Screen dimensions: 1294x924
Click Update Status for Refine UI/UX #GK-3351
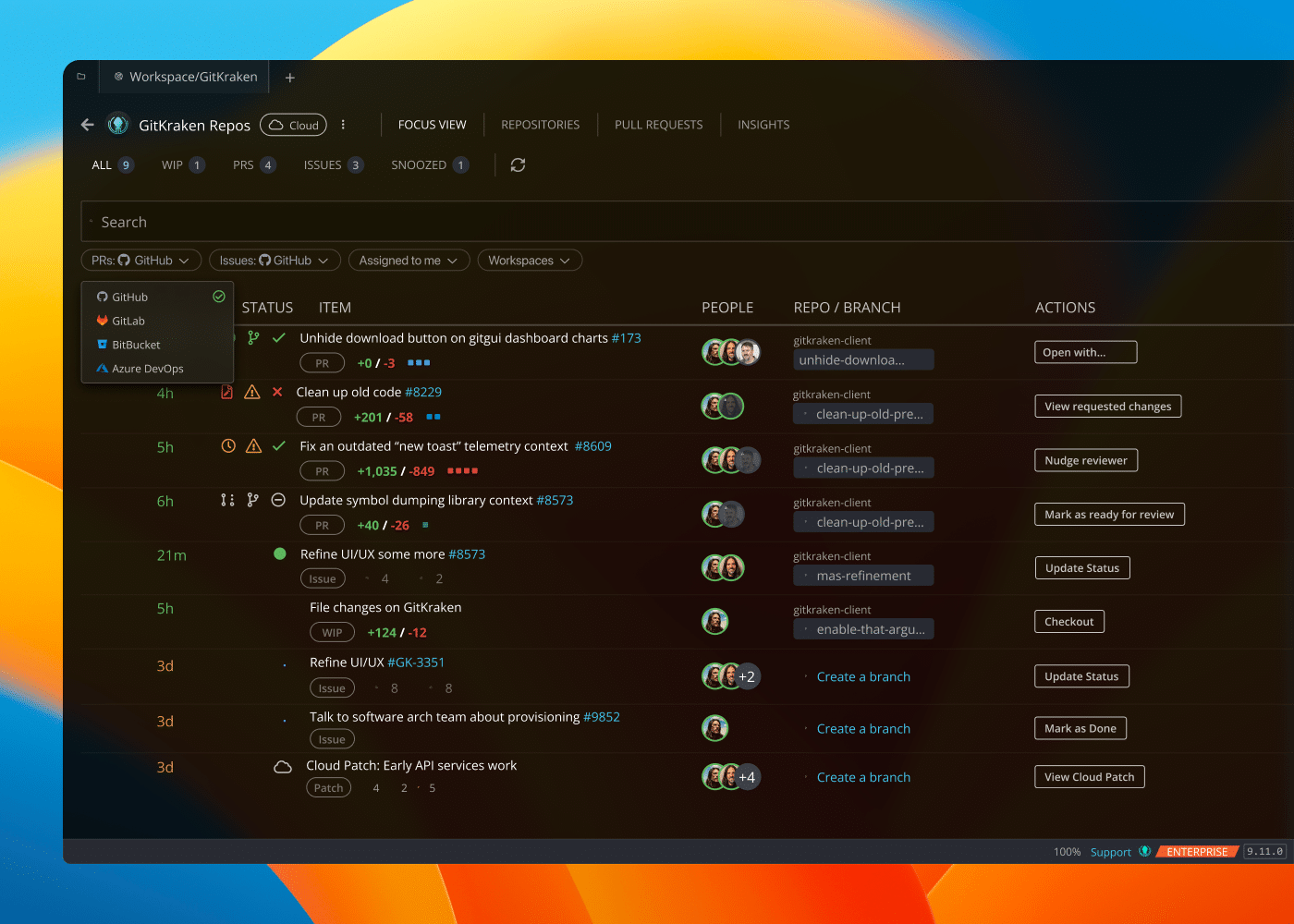[1081, 676]
